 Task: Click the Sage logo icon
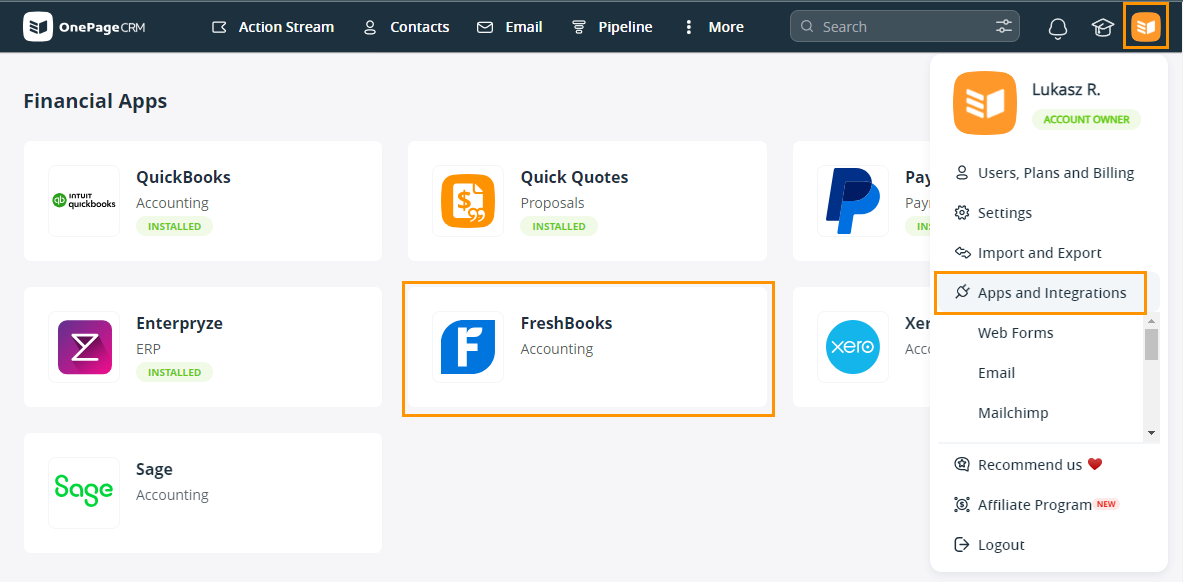pyautogui.click(x=84, y=492)
